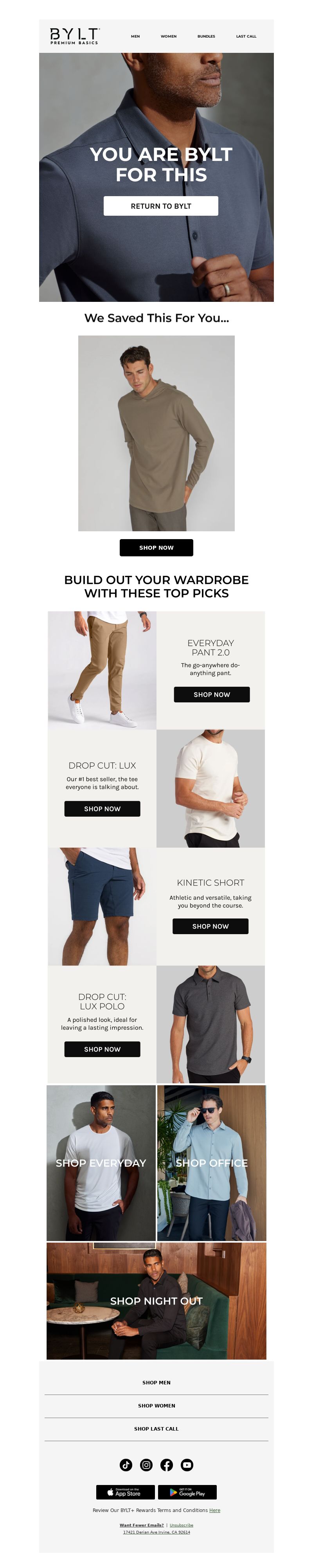Open the Shop Office image tile
This screenshot has height=1568, width=313.
coord(212,1163)
